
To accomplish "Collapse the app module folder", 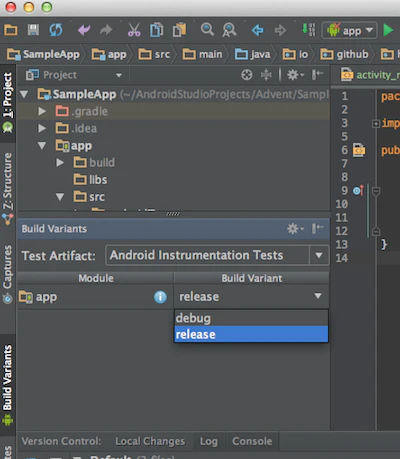I will tap(42, 146).
